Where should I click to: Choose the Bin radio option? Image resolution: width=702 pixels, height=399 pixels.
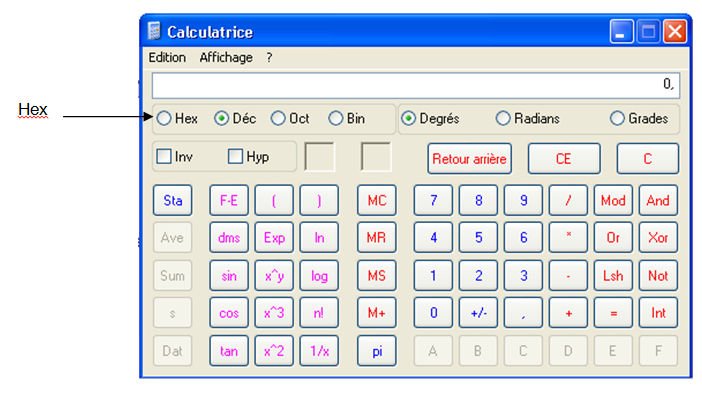pyautogui.click(x=335, y=119)
